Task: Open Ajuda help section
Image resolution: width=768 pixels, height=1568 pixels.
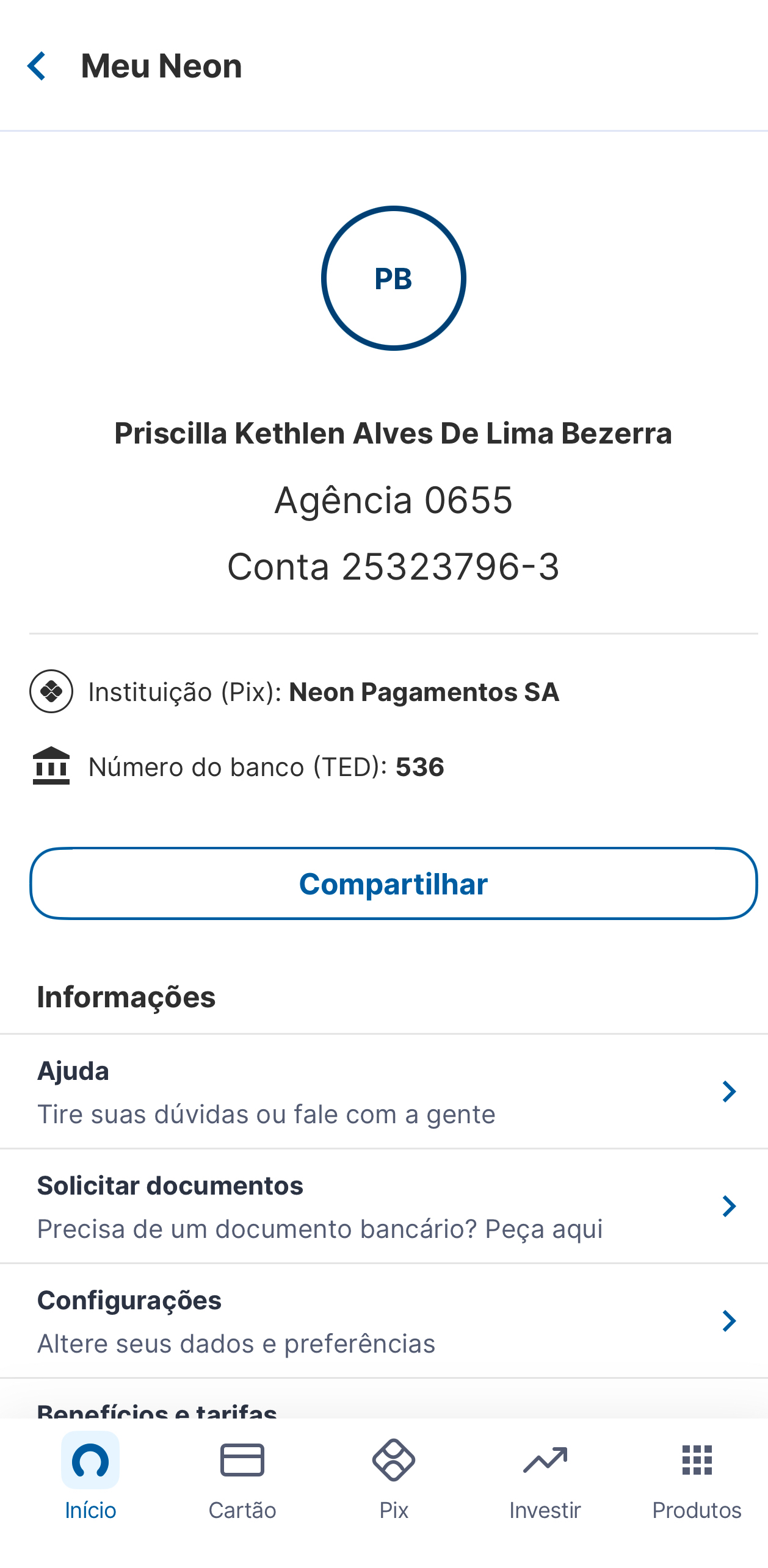Action: pos(266,1091)
